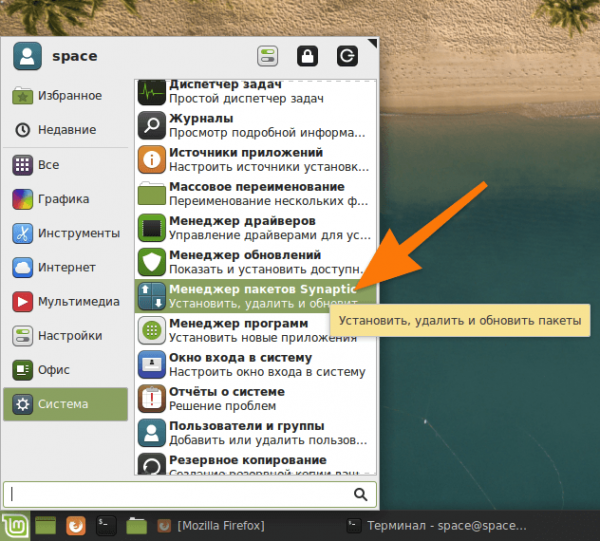Open Менеджер обновлений
Viewport: 600px width, 541px height.
click(x=256, y=262)
